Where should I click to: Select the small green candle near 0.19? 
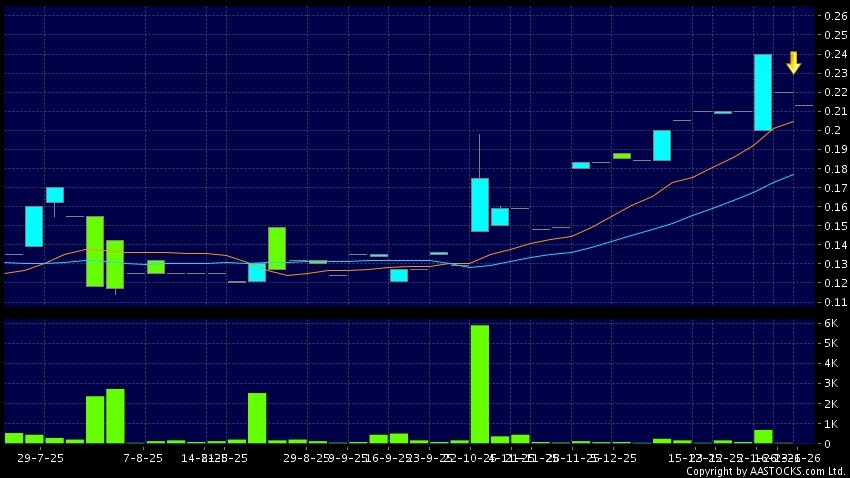pos(622,156)
